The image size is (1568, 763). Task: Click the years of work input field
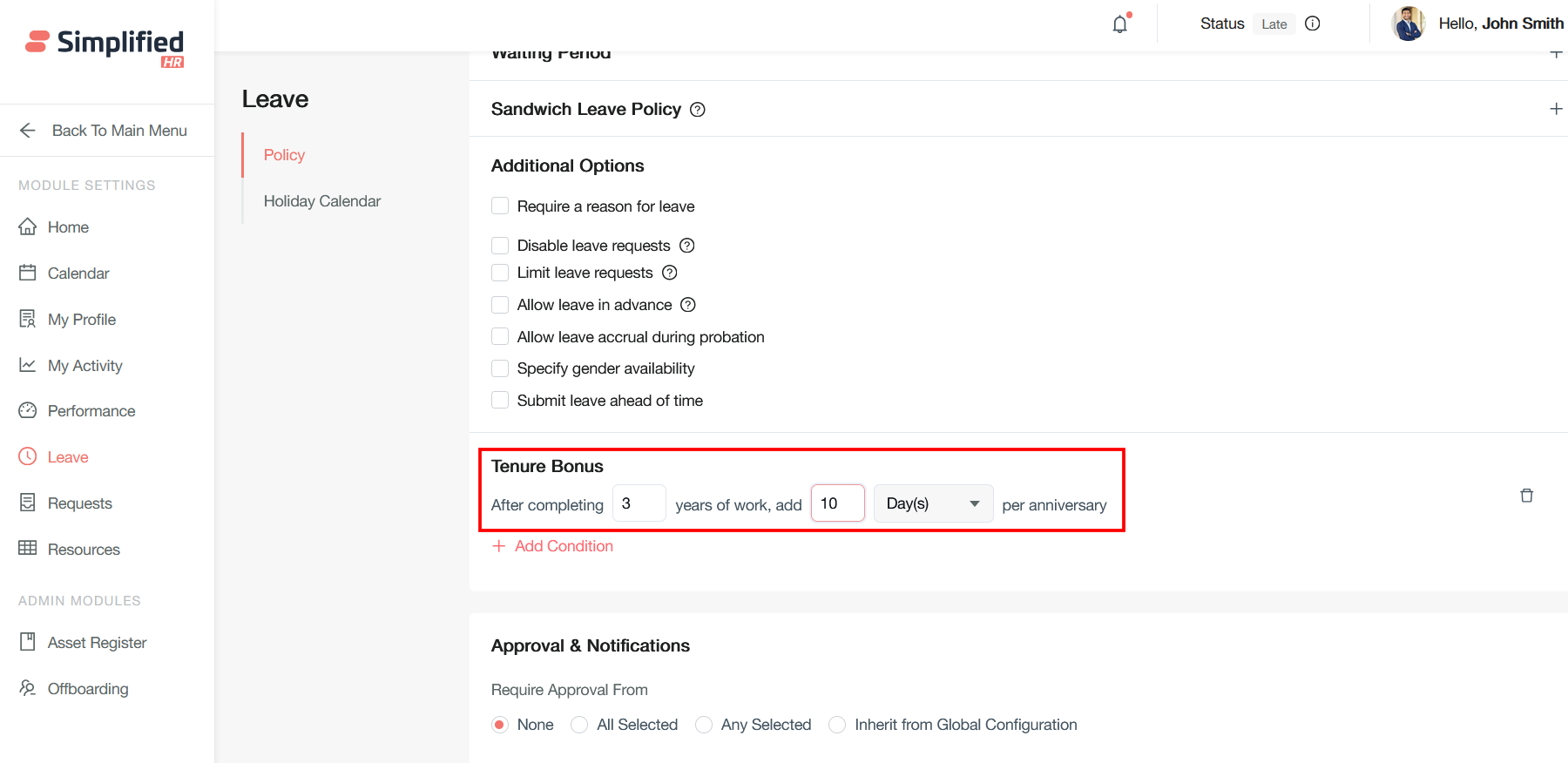coord(639,503)
